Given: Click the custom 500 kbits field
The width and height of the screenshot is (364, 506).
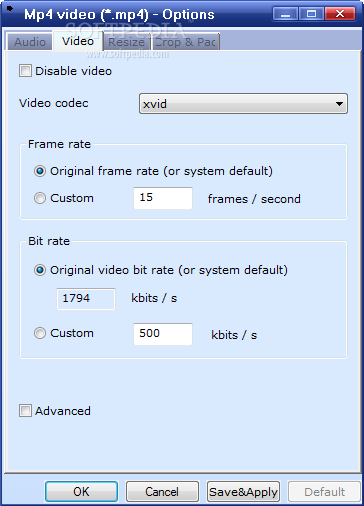Looking at the screenshot, I should (163, 334).
